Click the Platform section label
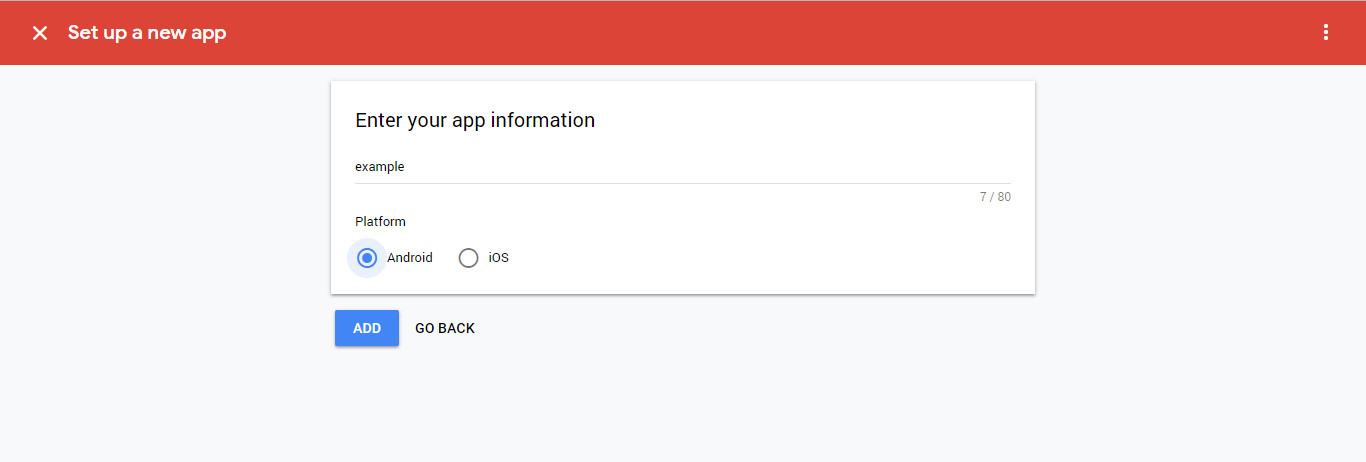Screen dimensions: 1366x462 click(380, 222)
